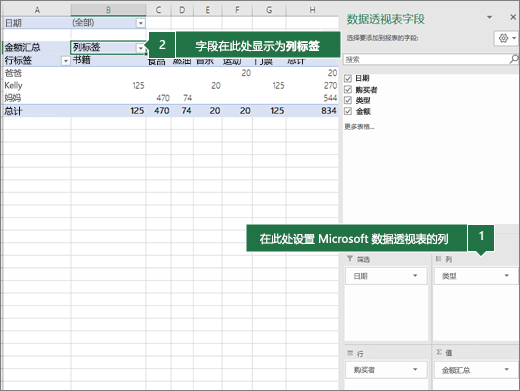The height and width of the screenshot is (391, 520).
Task: Select column A header
Action: pos(37,10)
